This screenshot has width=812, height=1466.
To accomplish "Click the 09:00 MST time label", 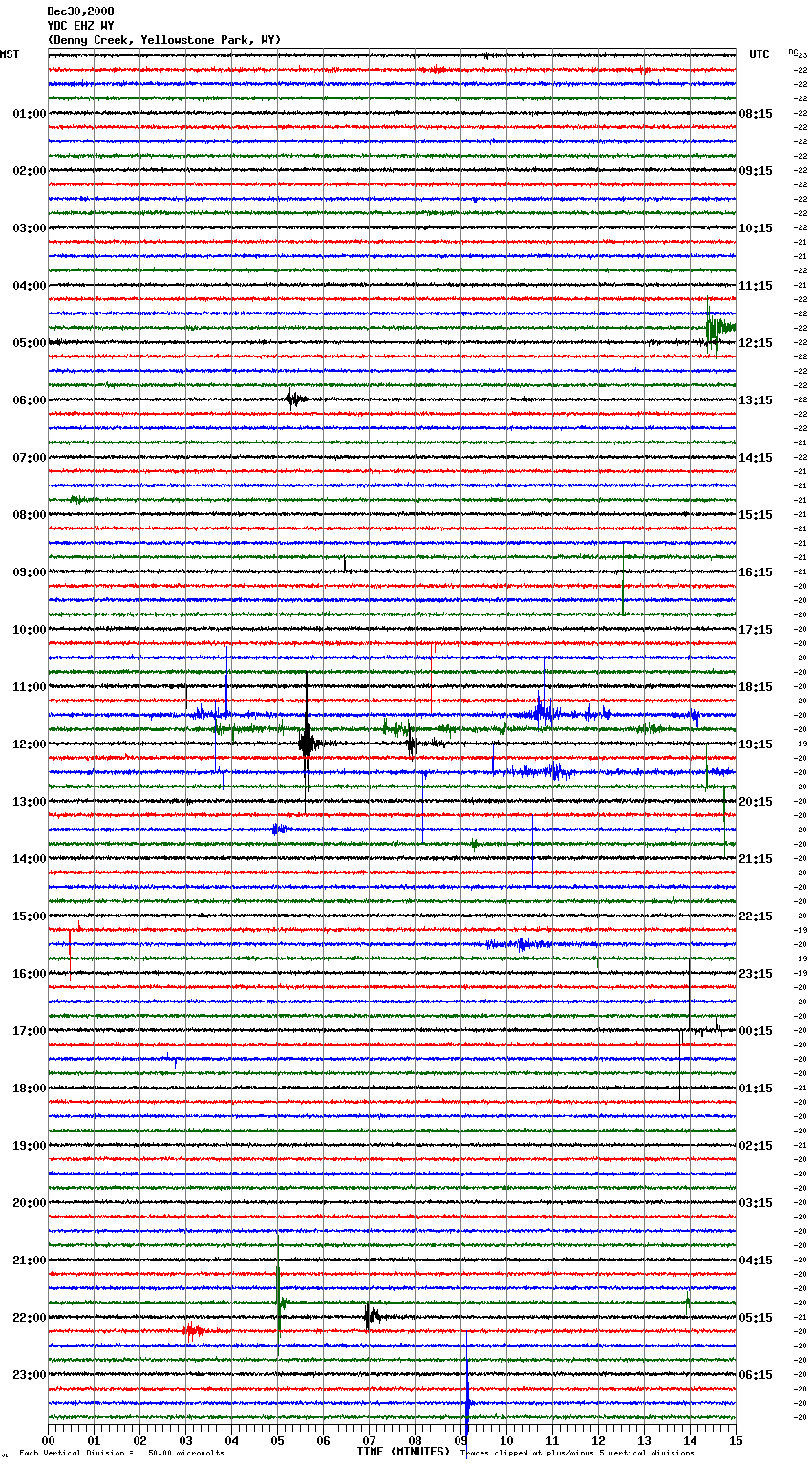I will click(x=29, y=572).
